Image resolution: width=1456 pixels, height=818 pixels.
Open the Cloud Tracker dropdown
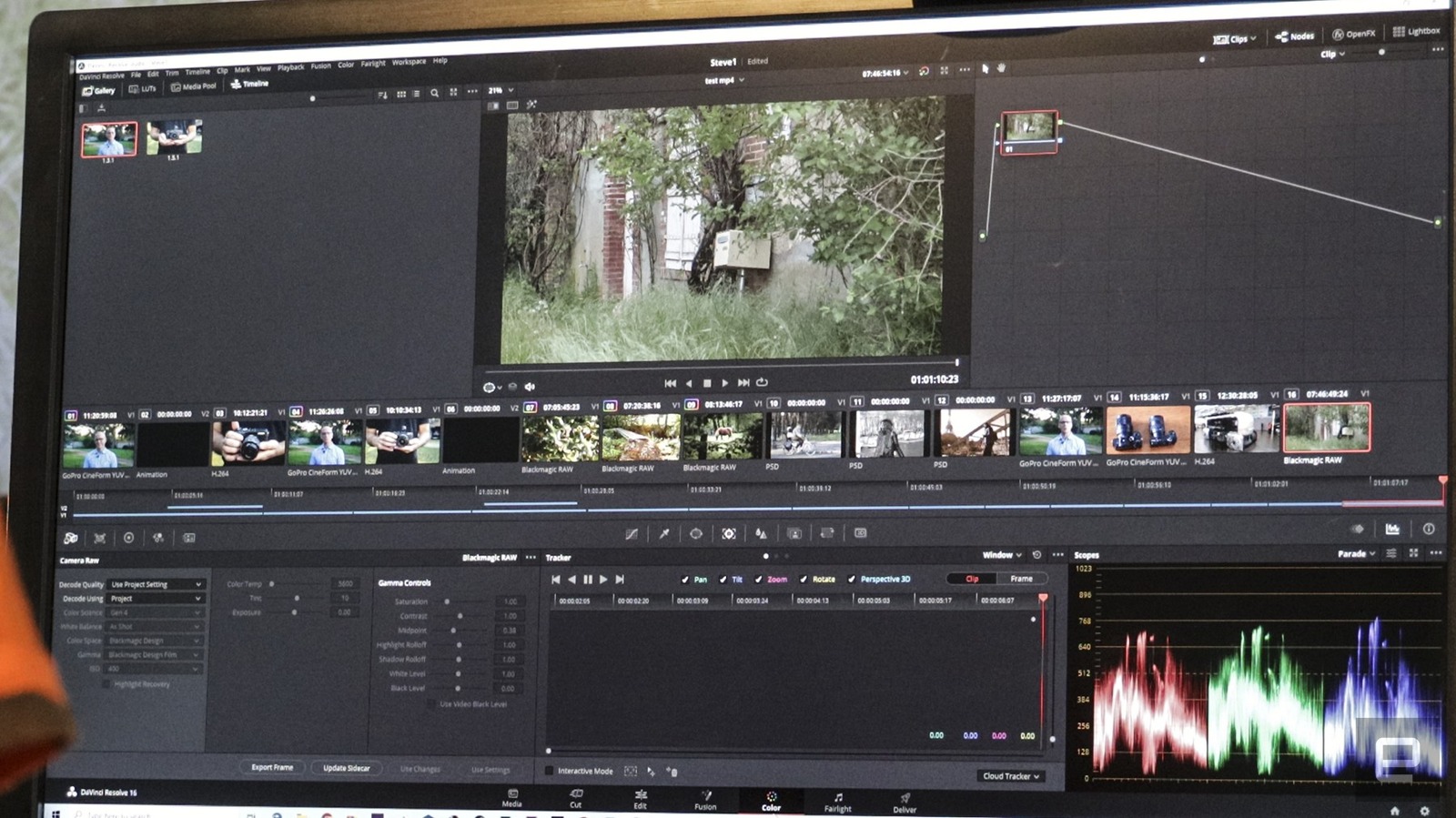[1010, 776]
